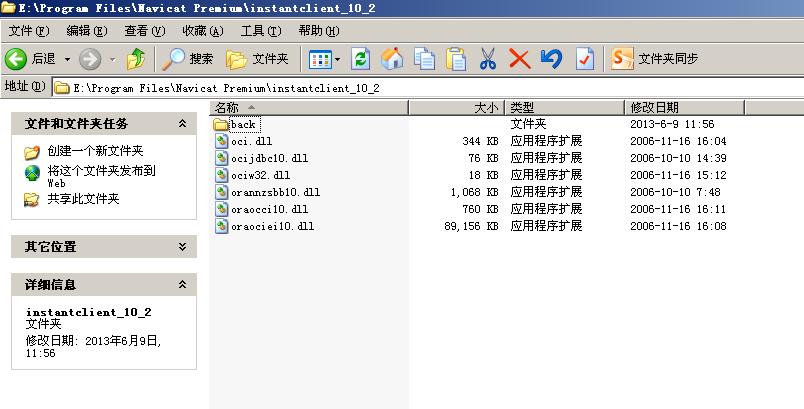Image resolution: width=804 pixels, height=409 pixels.
Task: Open the 文件(F) menu
Action: tap(29, 31)
